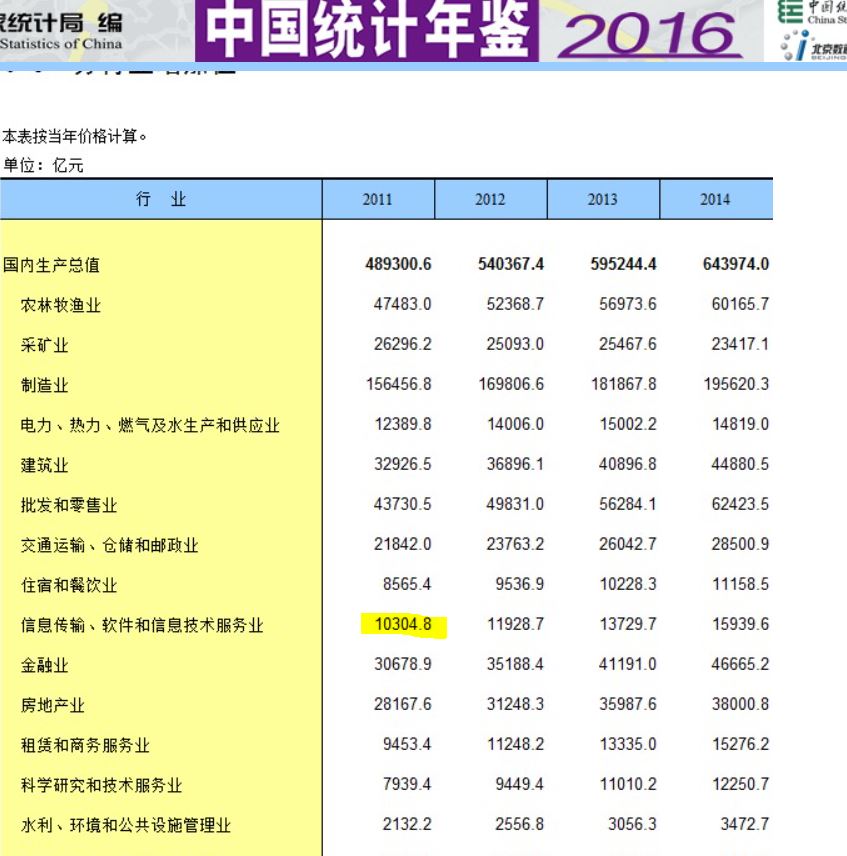Viewport: 847px width, 856px height.
Task: Click the value 15002.2
Action: coord(628,424)
